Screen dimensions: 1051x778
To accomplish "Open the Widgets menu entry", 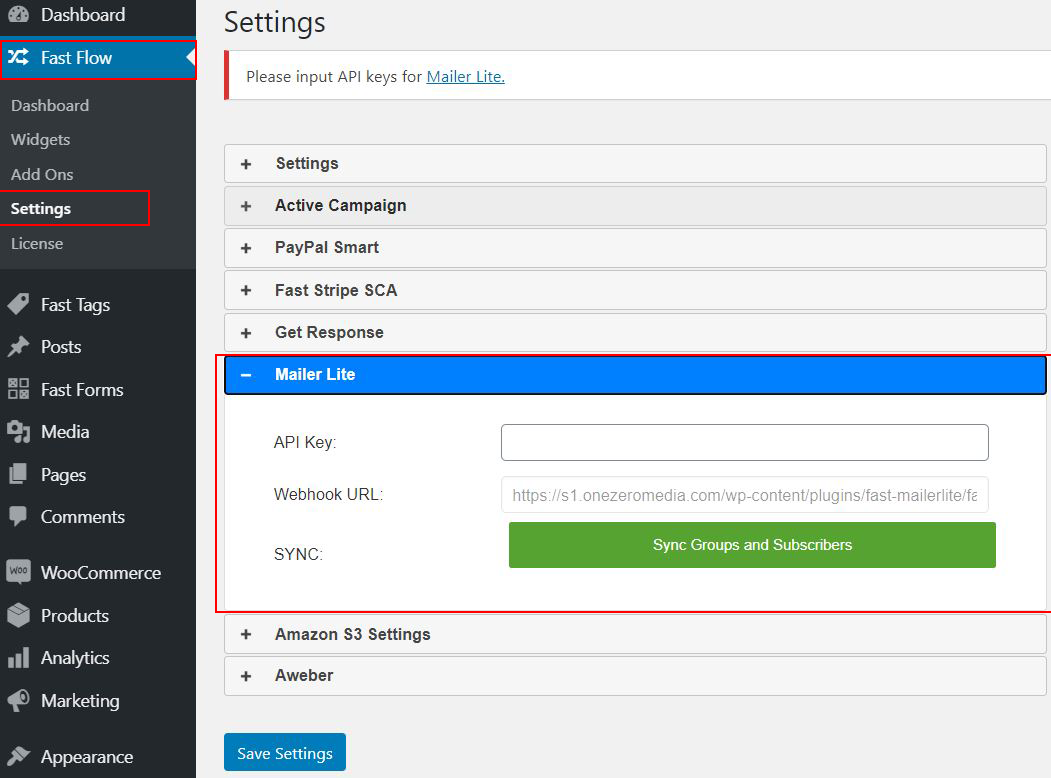I will [41, 139].
